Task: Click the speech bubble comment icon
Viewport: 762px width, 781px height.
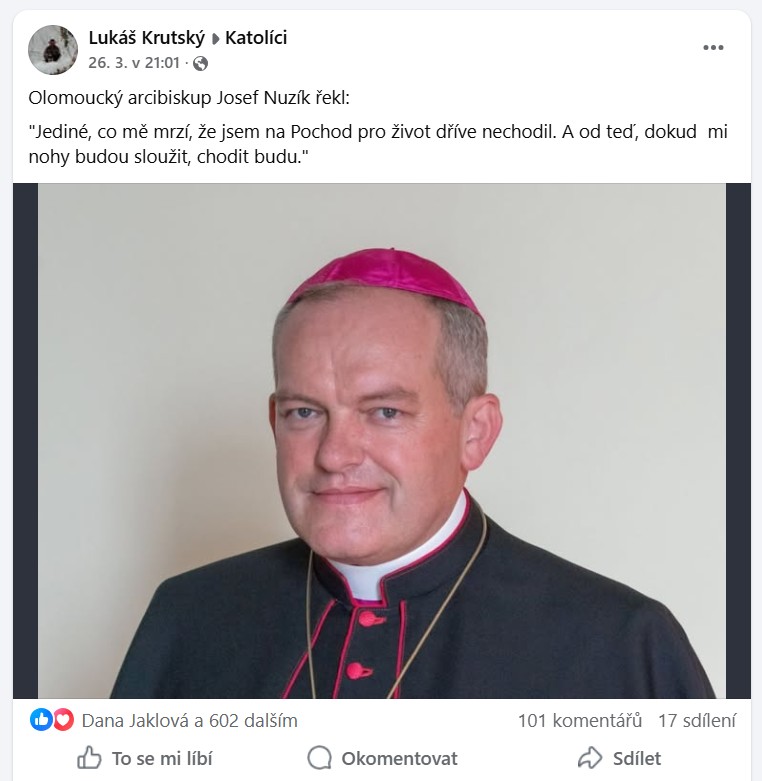Action: (x=319, y=758)
